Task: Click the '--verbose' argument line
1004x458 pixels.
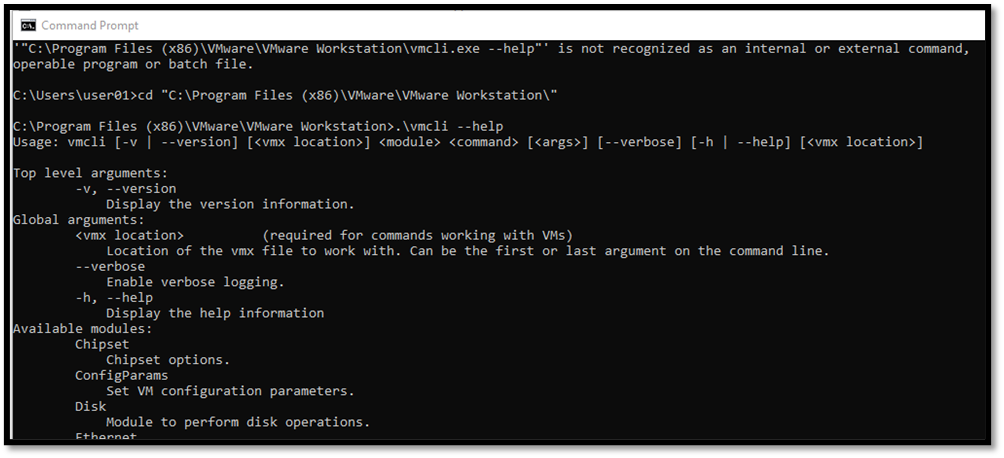Action: [x=110, y=266]
